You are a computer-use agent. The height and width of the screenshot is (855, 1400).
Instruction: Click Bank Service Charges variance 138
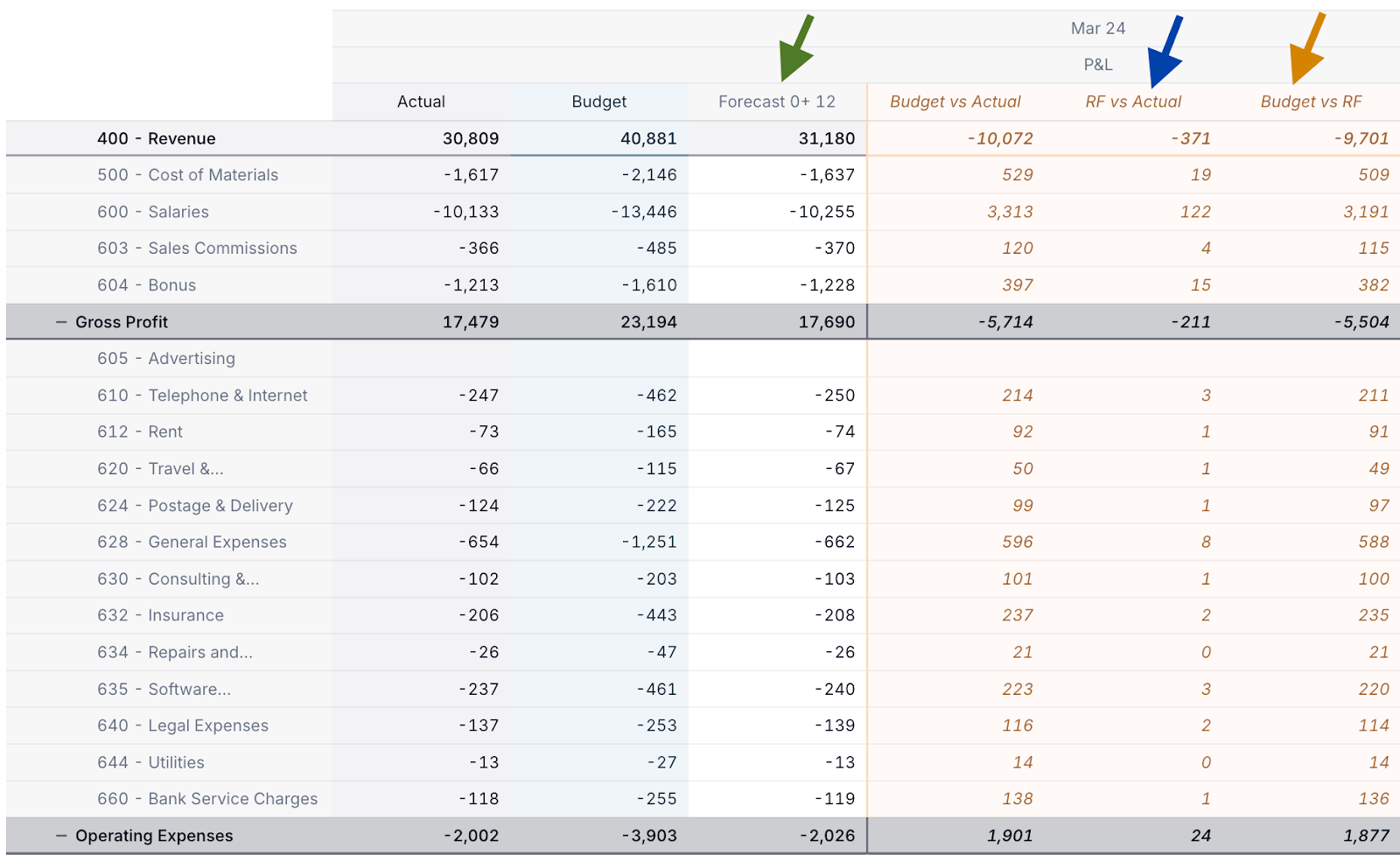pyautogui.click(x=1018, y=799)
